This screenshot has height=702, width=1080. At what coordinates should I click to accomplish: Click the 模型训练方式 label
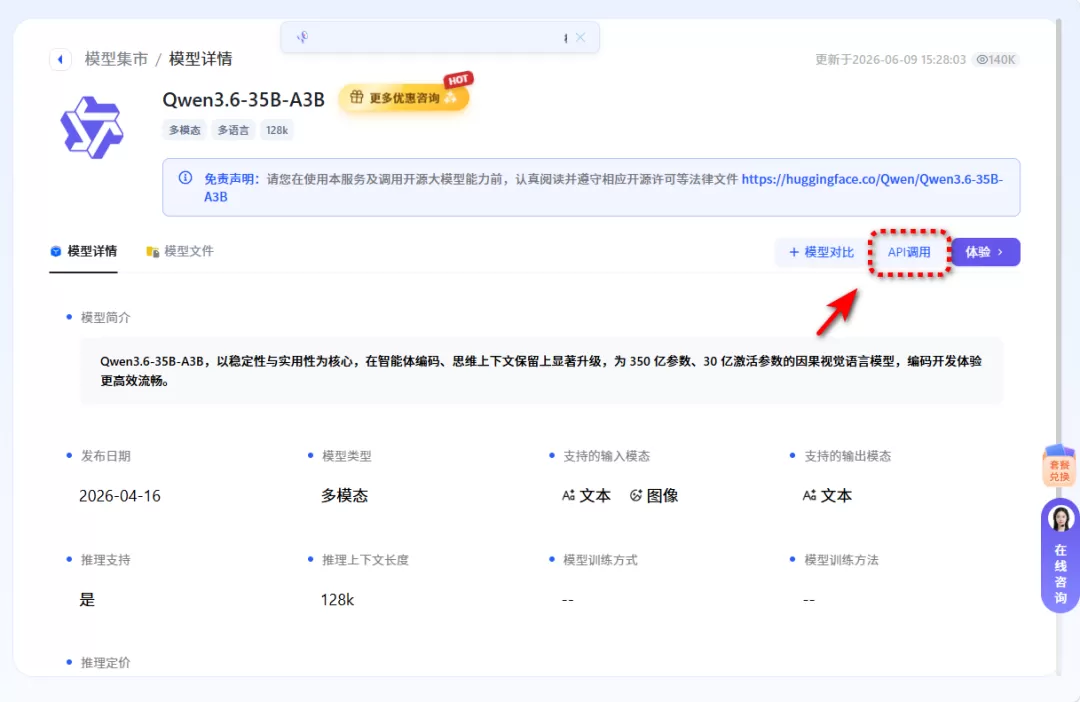point(600,560)
